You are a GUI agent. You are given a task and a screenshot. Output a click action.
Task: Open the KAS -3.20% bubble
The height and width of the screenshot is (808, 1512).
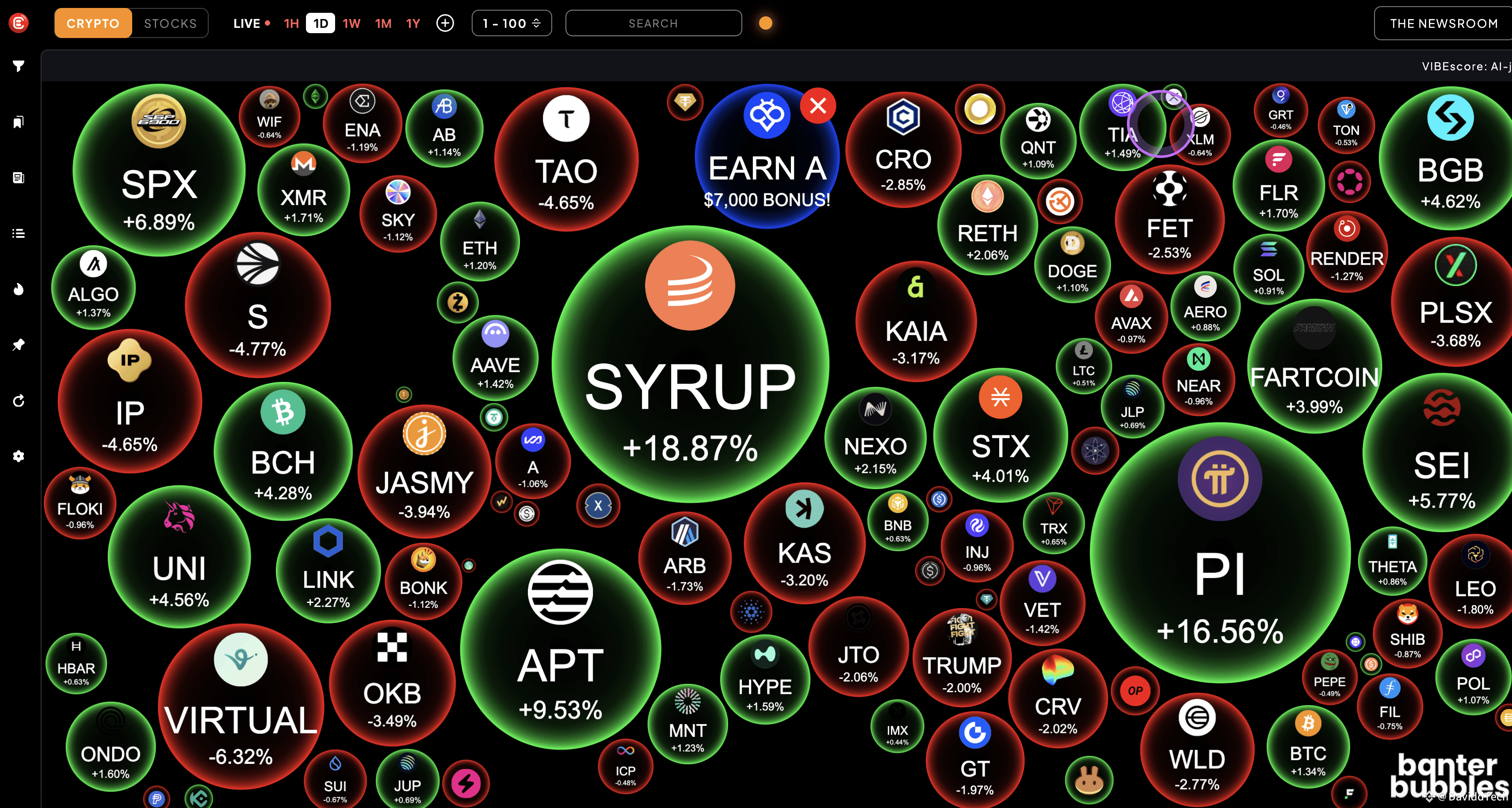(x=804, y=543)
